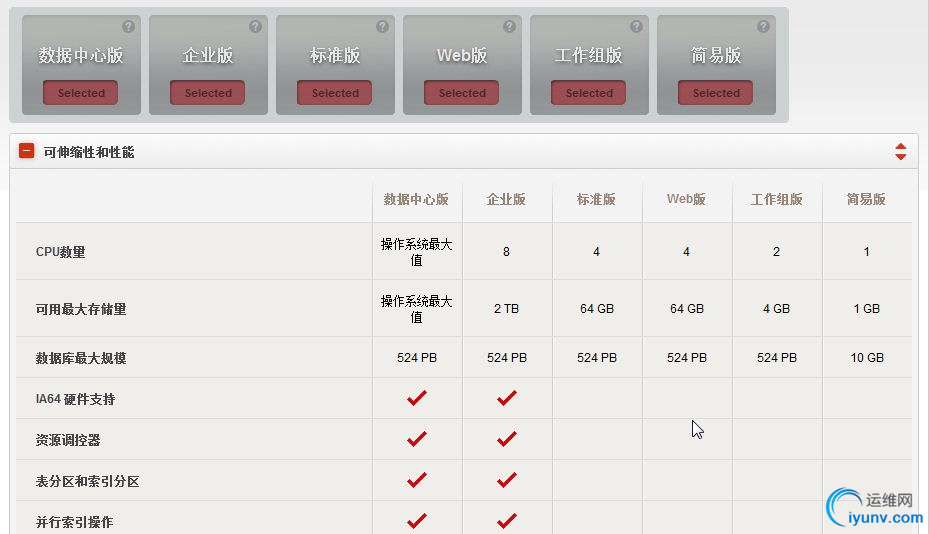929x534 pixels.
Task: Click IA64 硬件支持 checkmark for 企业版
Action: point(507,398)
